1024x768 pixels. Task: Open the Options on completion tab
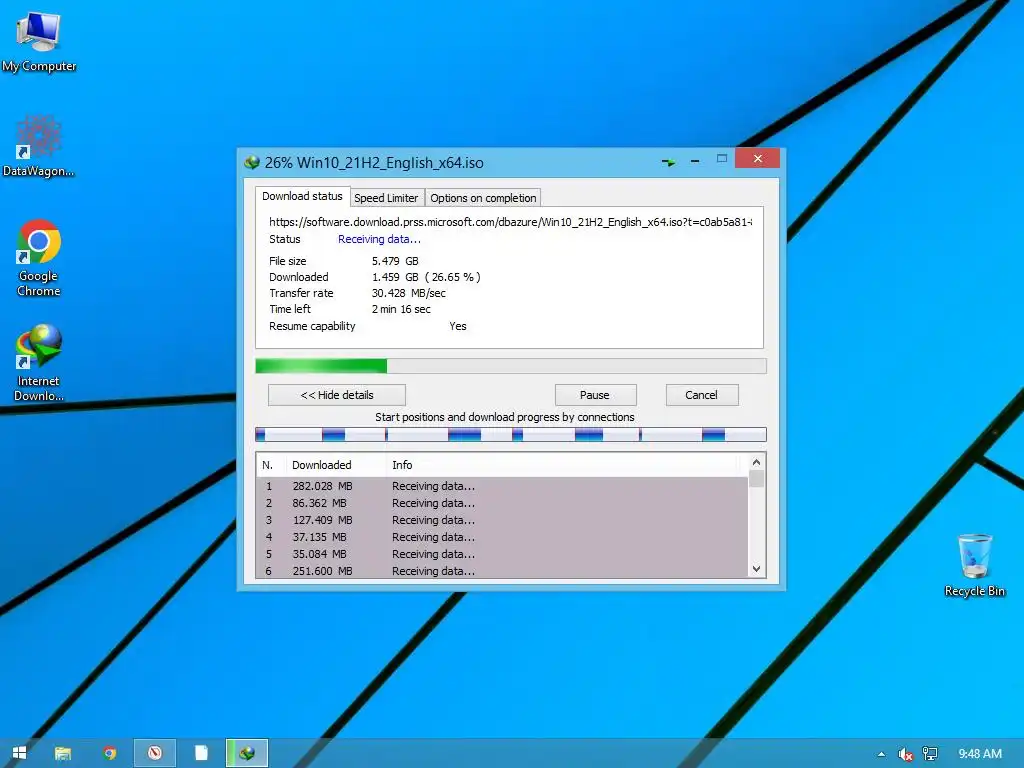coord(483,198)
